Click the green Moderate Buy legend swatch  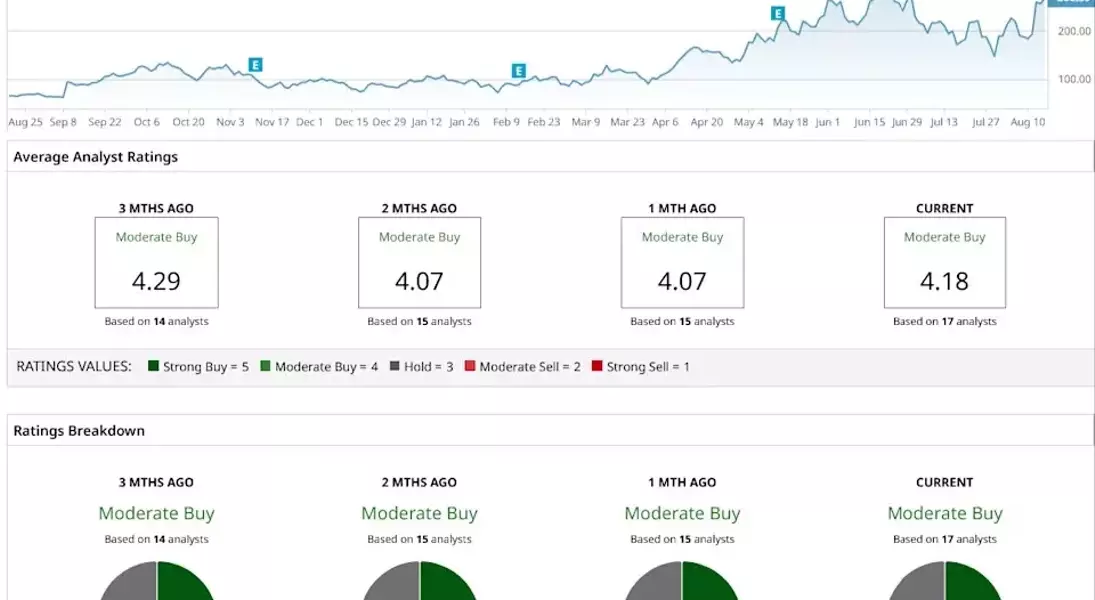(x=265, y=366)
